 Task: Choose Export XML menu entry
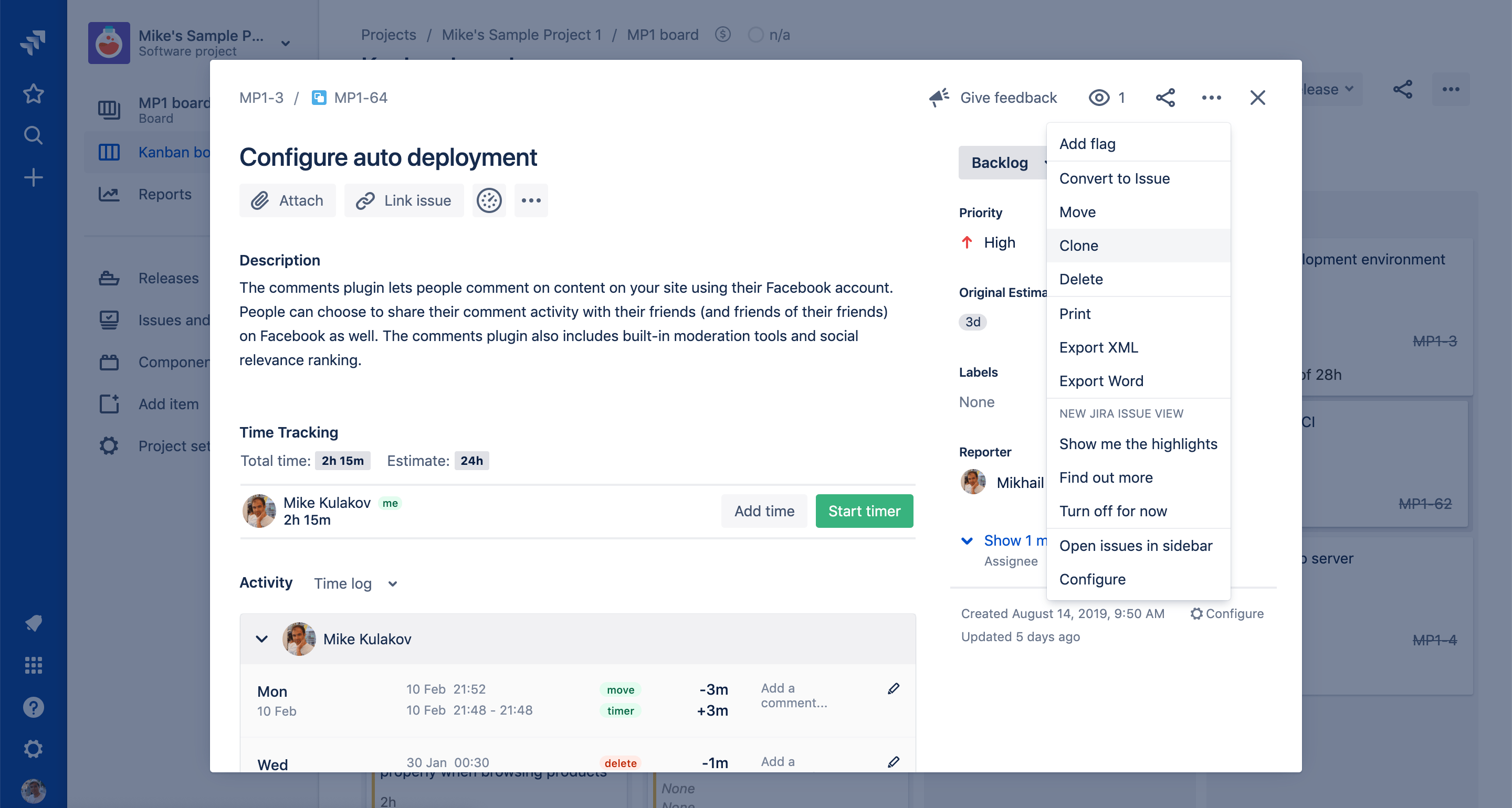click(x=1098, y=347)
